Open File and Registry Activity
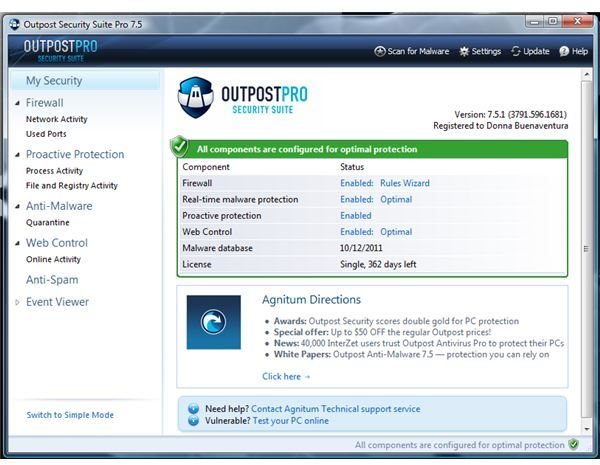Image resolution: width=600 pixels, height=465 pixels. 72,186
